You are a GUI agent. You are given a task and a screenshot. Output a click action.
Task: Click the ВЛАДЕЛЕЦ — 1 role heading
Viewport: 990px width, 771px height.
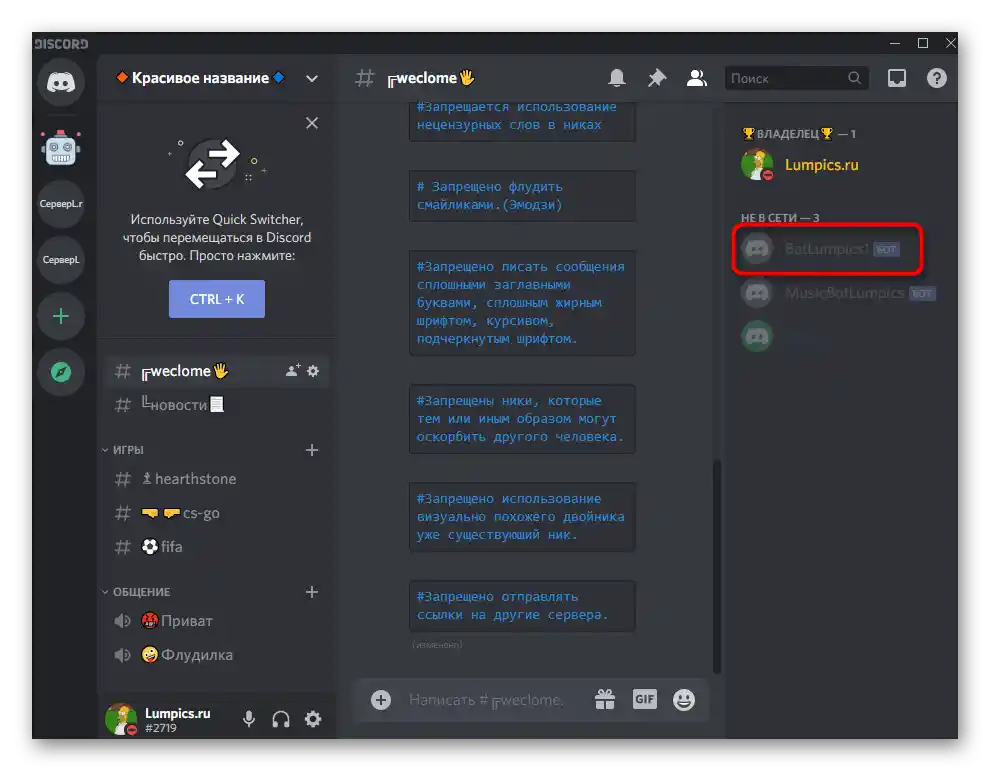click(799, 134)
